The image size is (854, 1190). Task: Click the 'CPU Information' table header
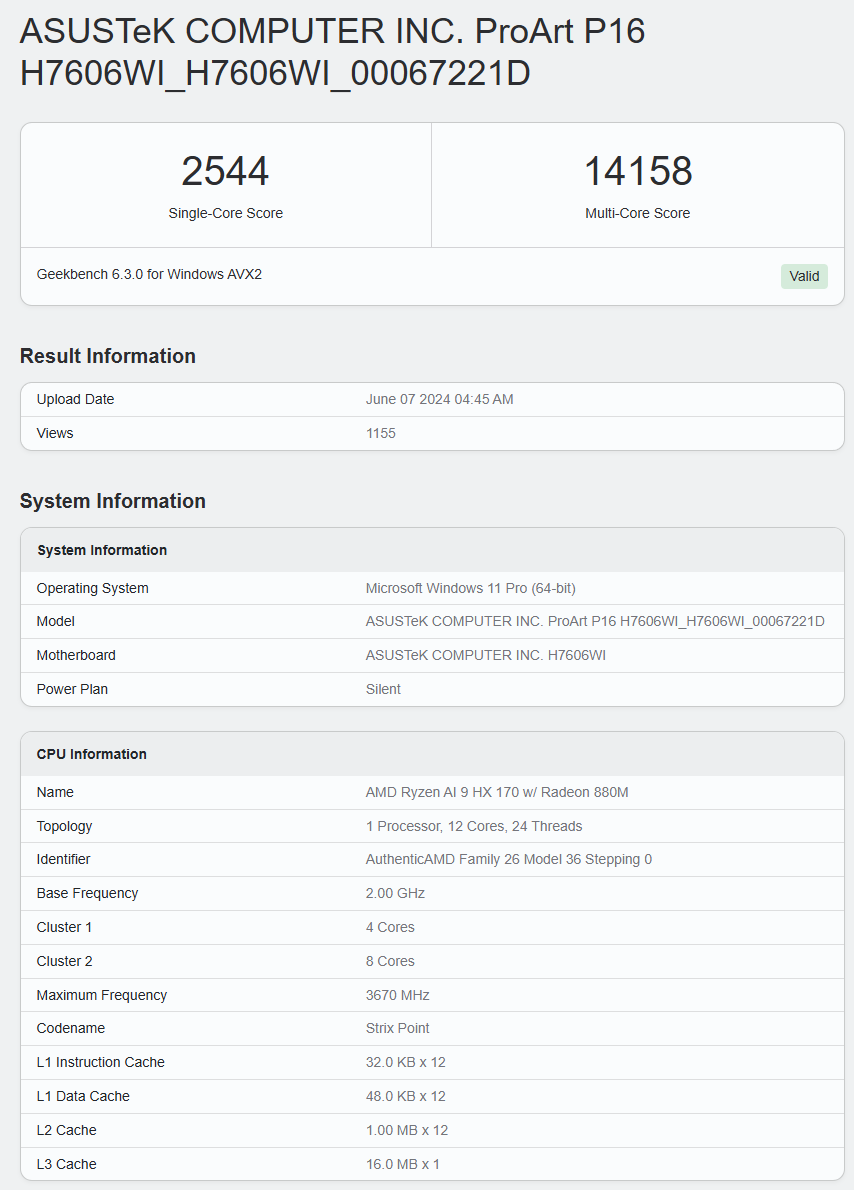pos(432,754)
